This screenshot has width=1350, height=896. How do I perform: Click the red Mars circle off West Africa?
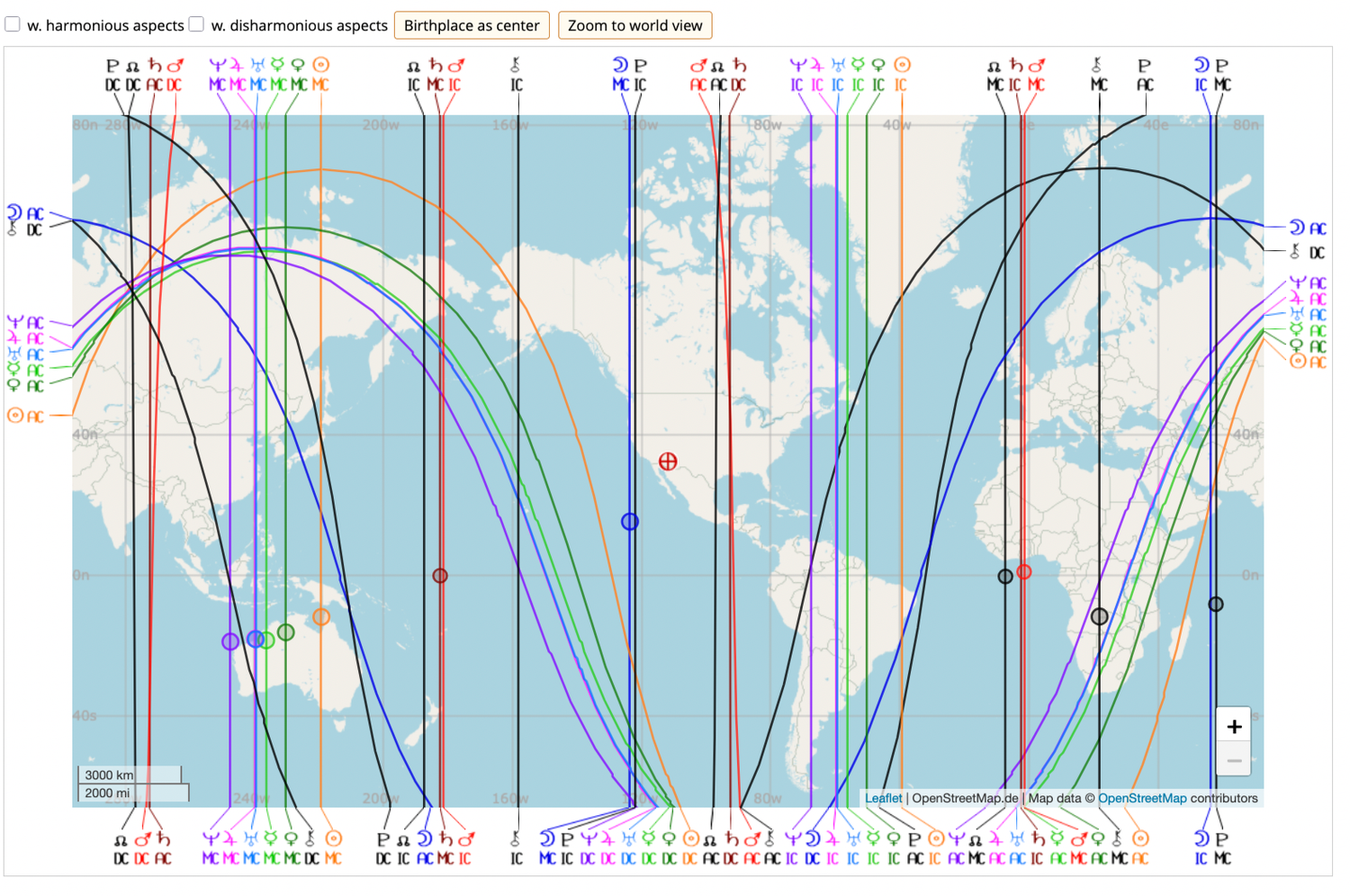click(x=1023, y=571)
